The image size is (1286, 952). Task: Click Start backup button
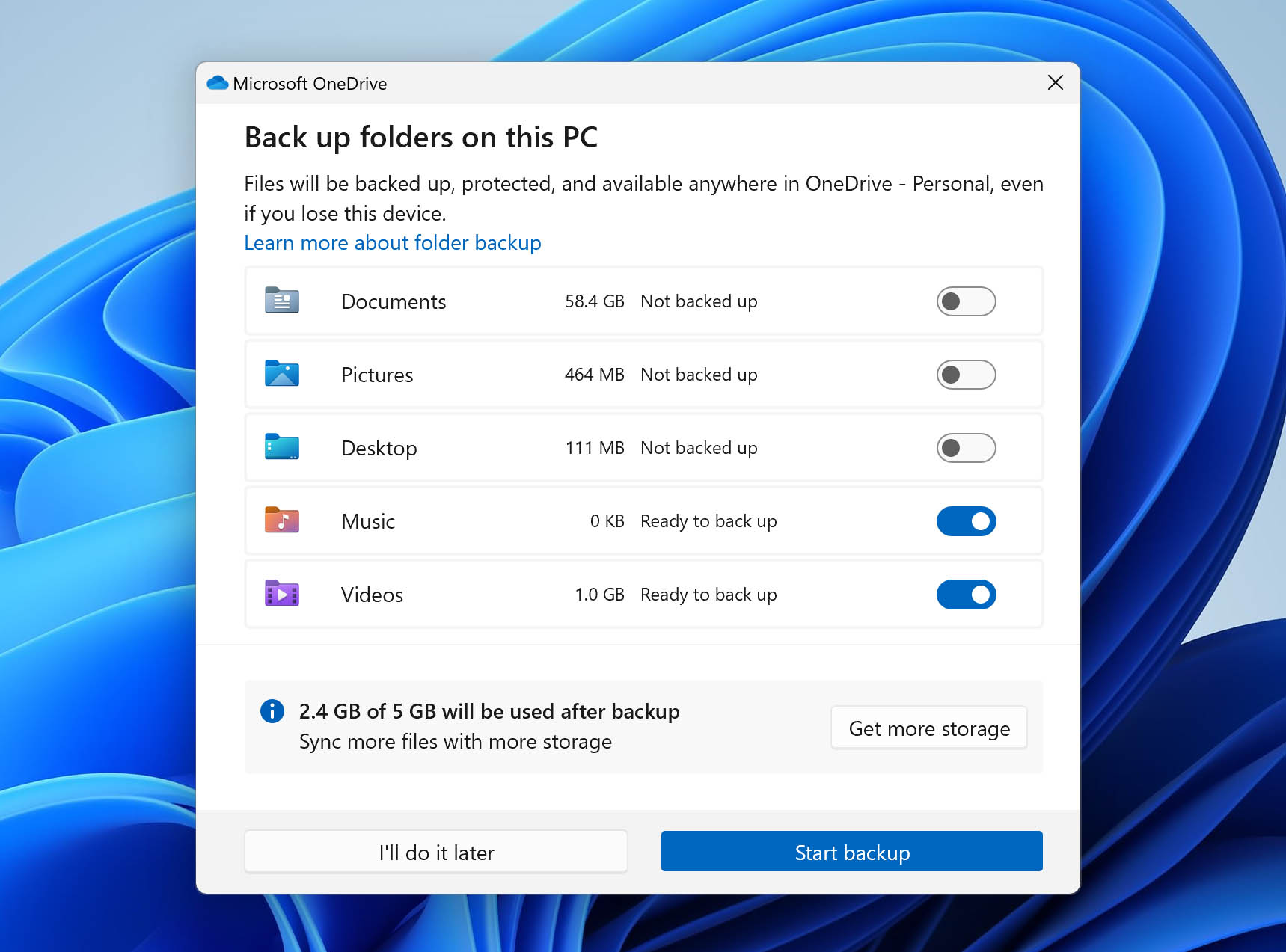(x=852, y=852)
